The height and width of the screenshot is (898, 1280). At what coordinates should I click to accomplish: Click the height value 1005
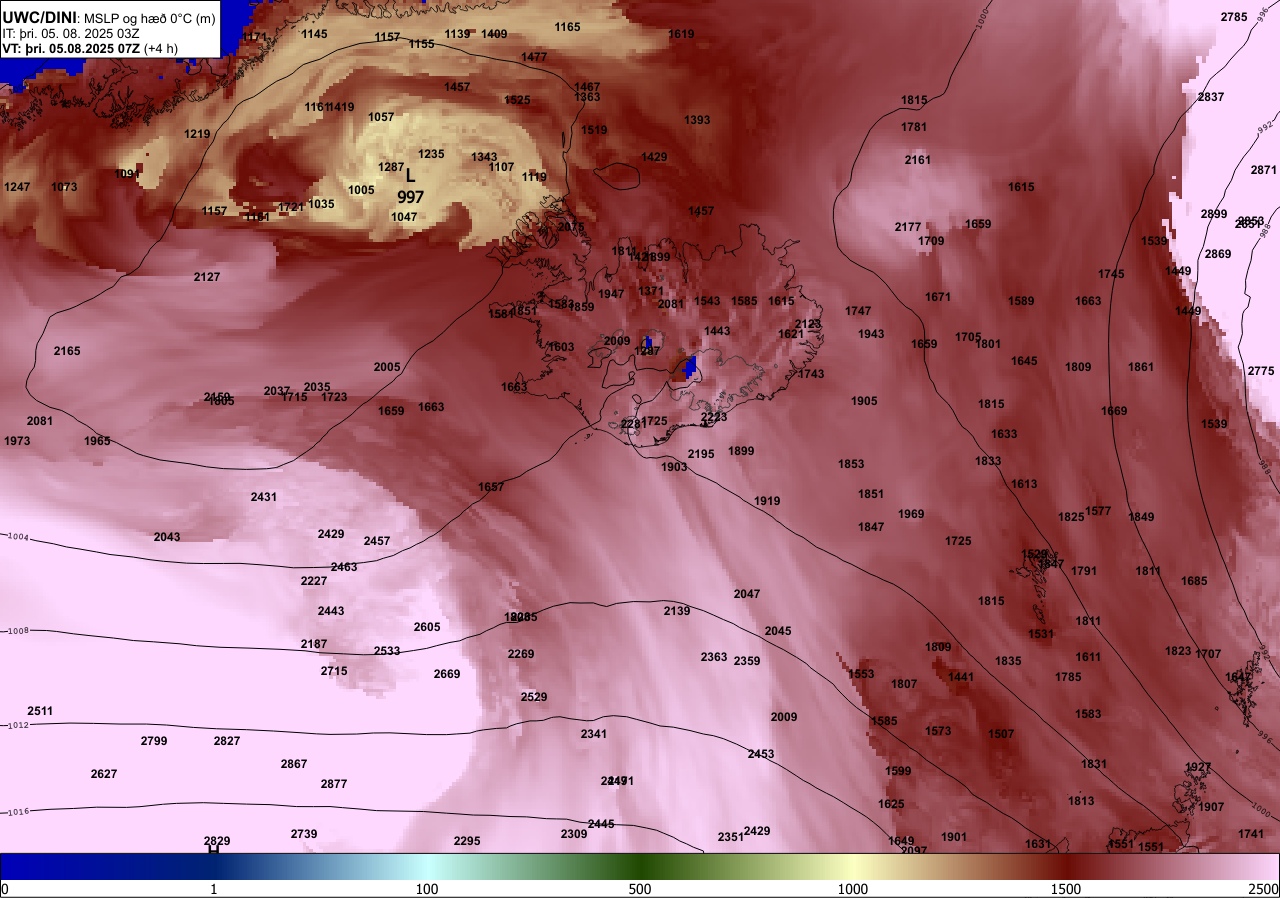pos(361,190)
